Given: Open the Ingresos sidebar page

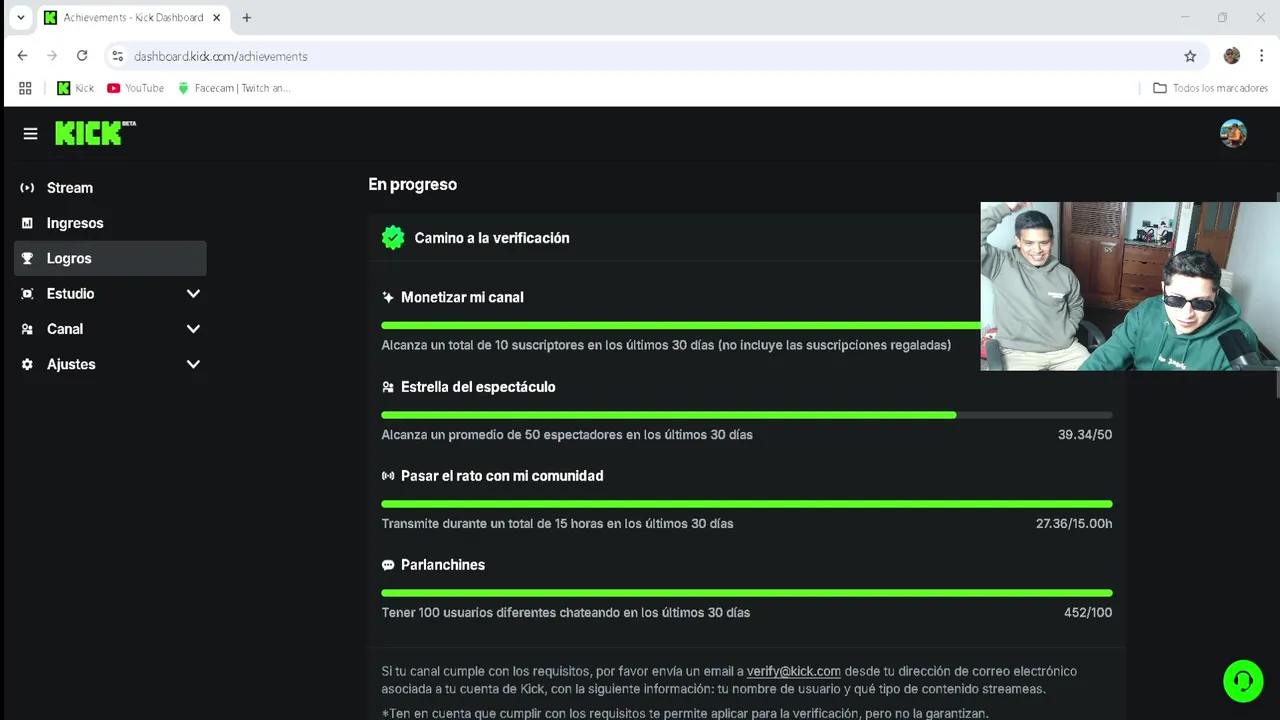Looking at the screenshot, I should coord(110,223).
